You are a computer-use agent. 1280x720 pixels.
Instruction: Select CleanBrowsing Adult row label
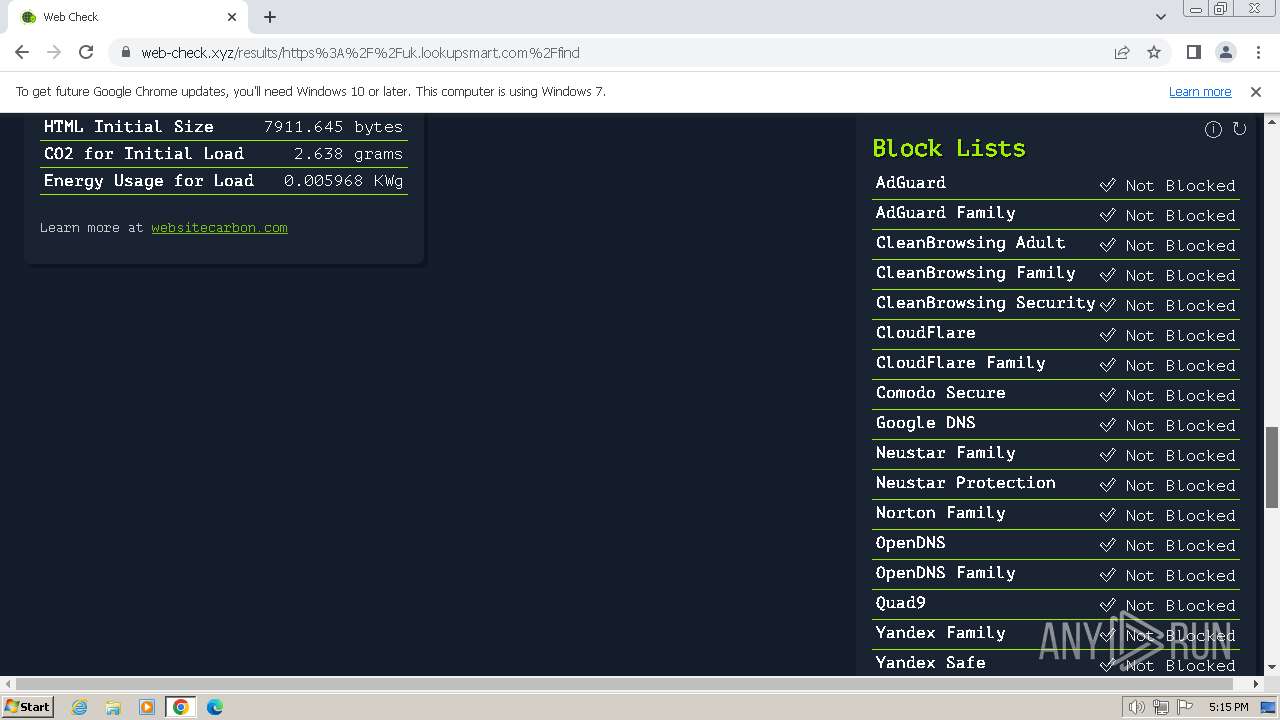point(971,243)
